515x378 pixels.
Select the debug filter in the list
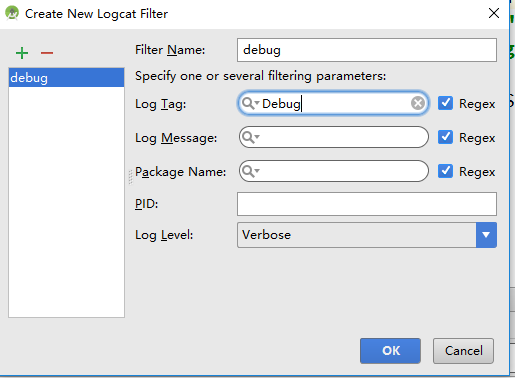coord(66,78)
